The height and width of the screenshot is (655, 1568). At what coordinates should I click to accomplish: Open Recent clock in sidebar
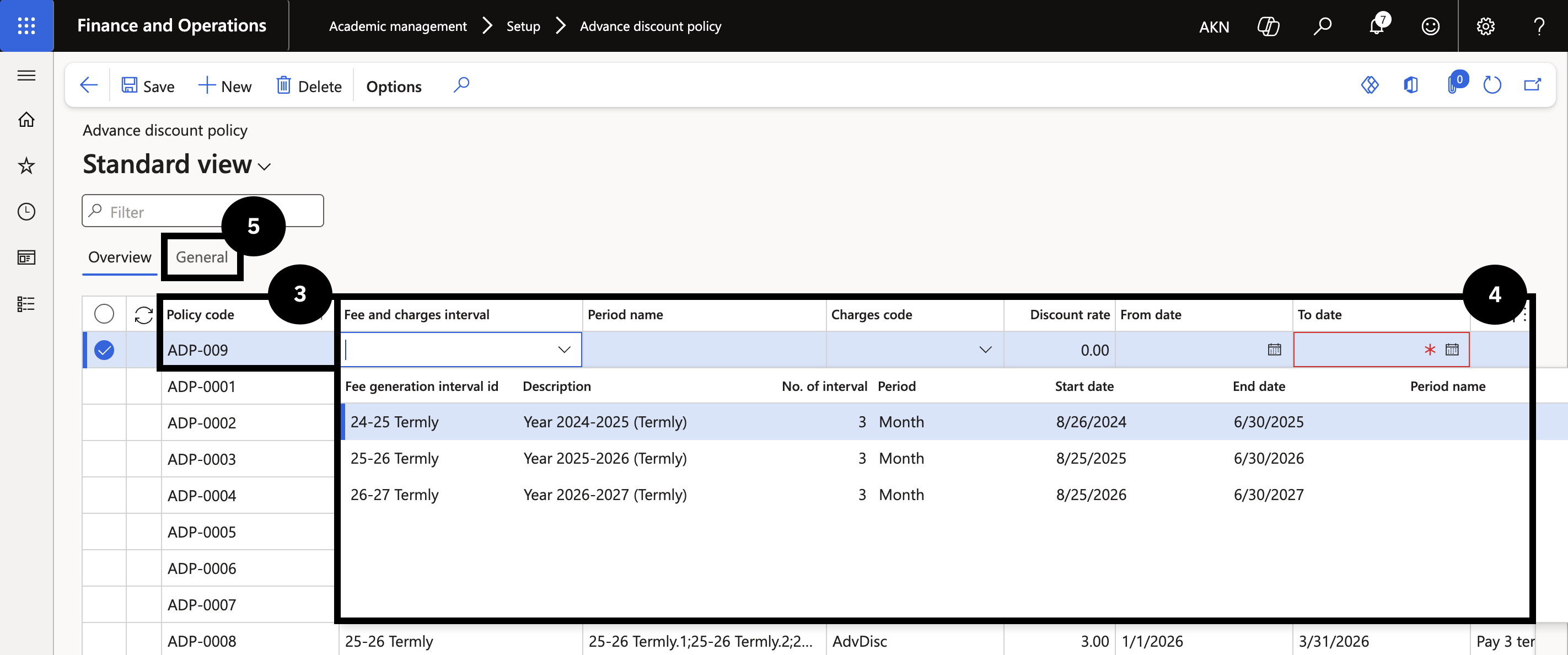pos(26,212)
